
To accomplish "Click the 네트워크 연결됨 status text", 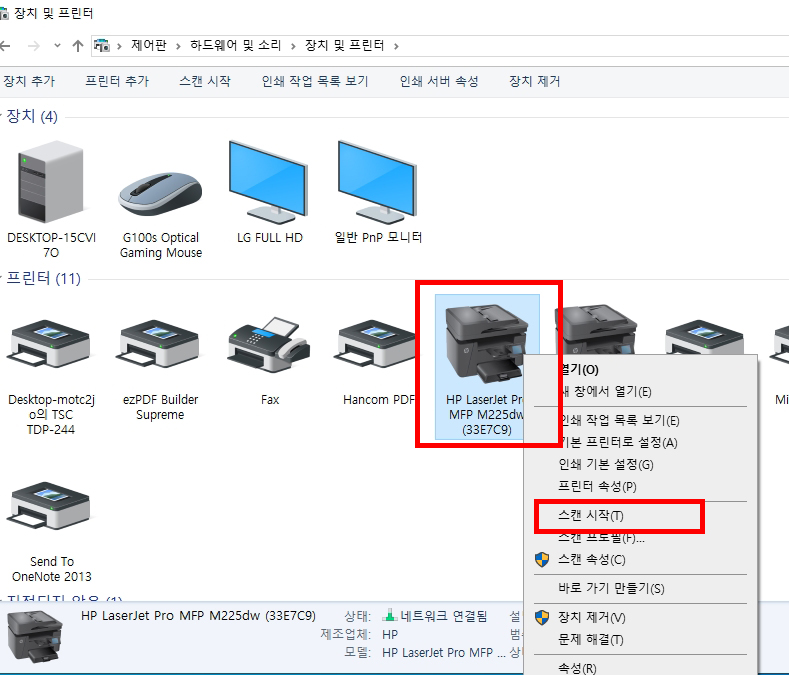I will [444, 616].
